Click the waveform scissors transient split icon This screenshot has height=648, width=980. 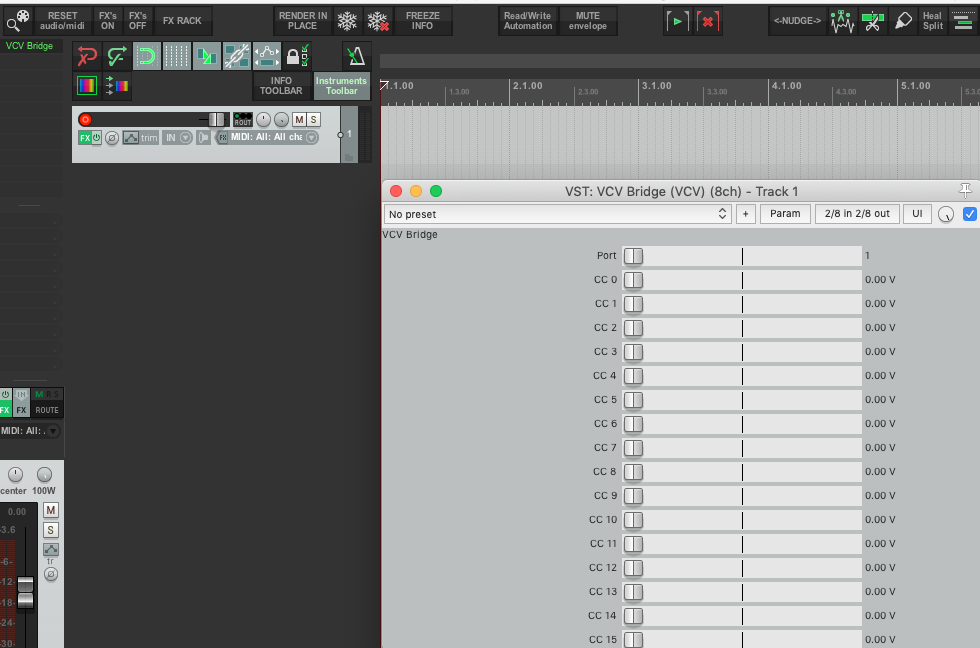tap(842, 21)
